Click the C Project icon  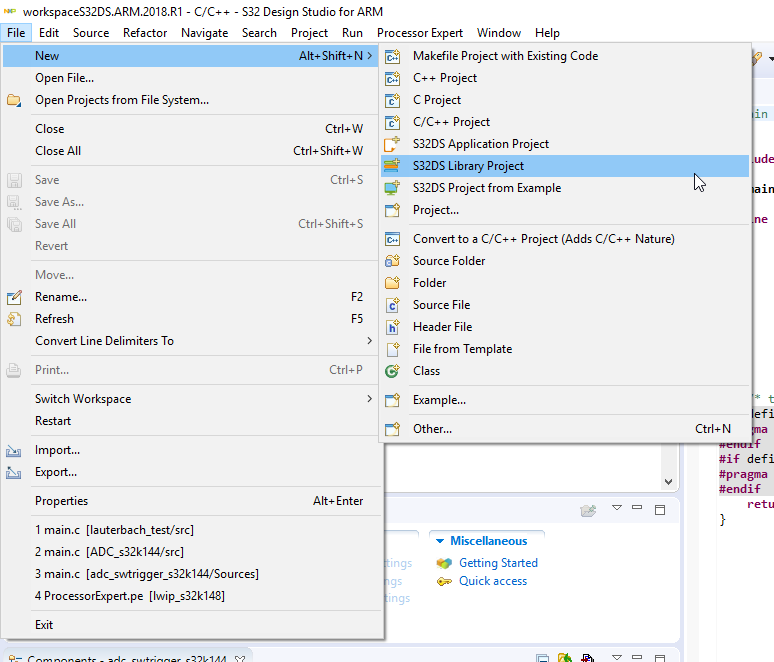(x=392, y=100)
